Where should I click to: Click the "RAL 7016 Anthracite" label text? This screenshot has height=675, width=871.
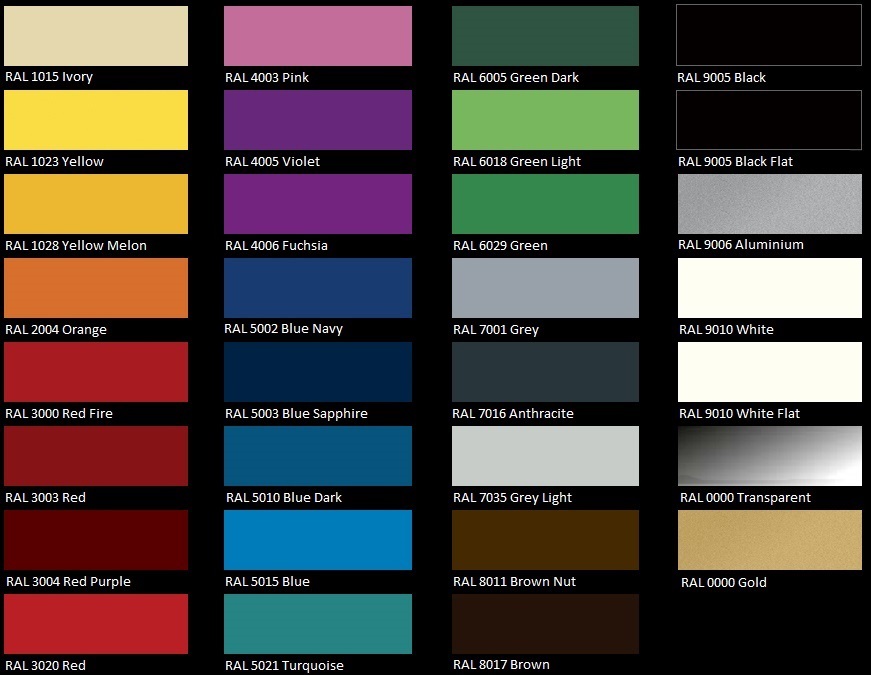(x=513, y=414)
